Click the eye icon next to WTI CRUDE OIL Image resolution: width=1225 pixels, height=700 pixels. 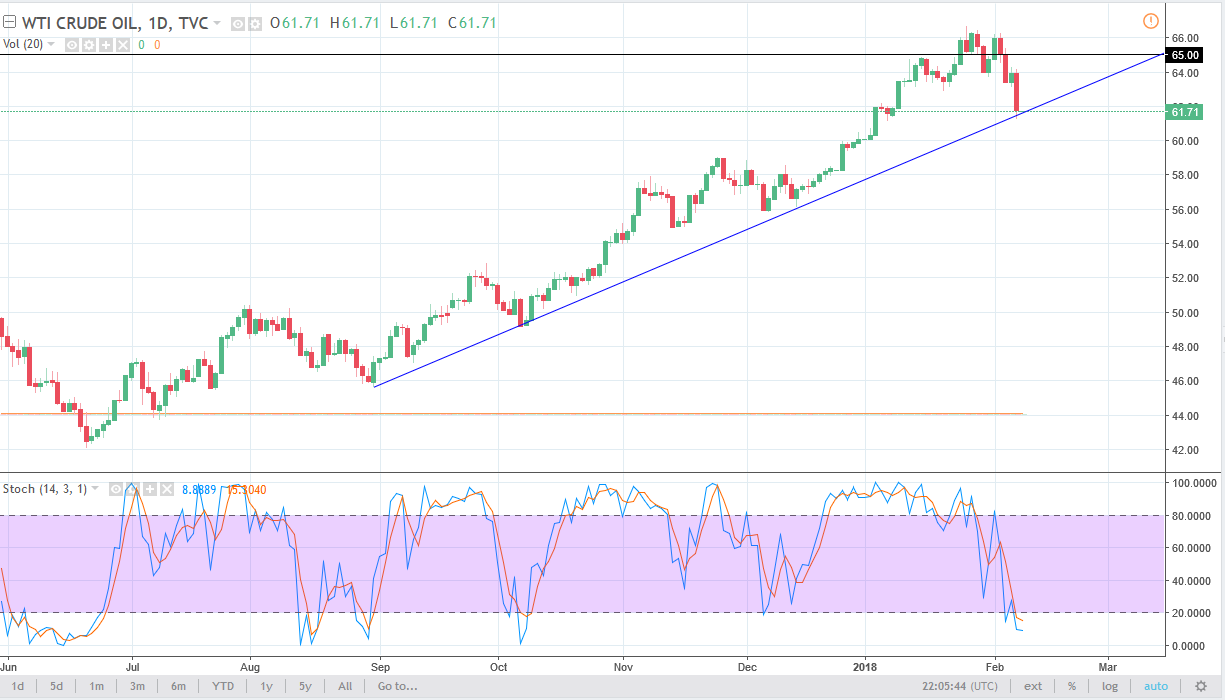(237, 23)
